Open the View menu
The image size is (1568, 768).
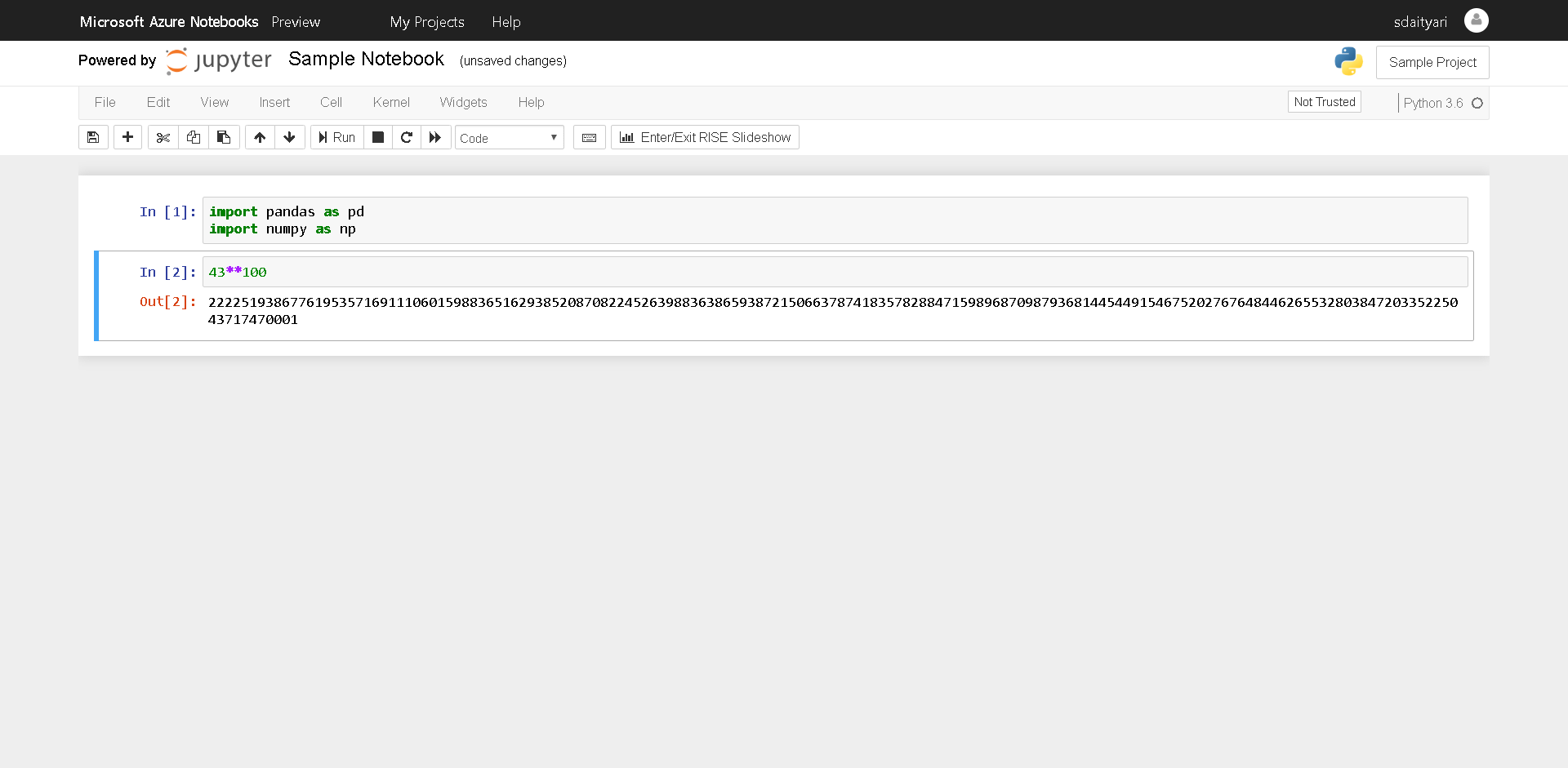coord(215,102)
